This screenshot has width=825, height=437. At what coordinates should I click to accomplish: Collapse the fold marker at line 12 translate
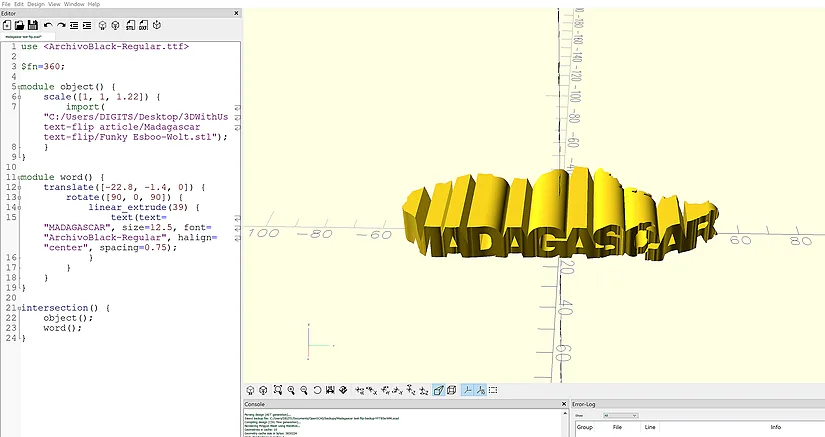[19, 187]
